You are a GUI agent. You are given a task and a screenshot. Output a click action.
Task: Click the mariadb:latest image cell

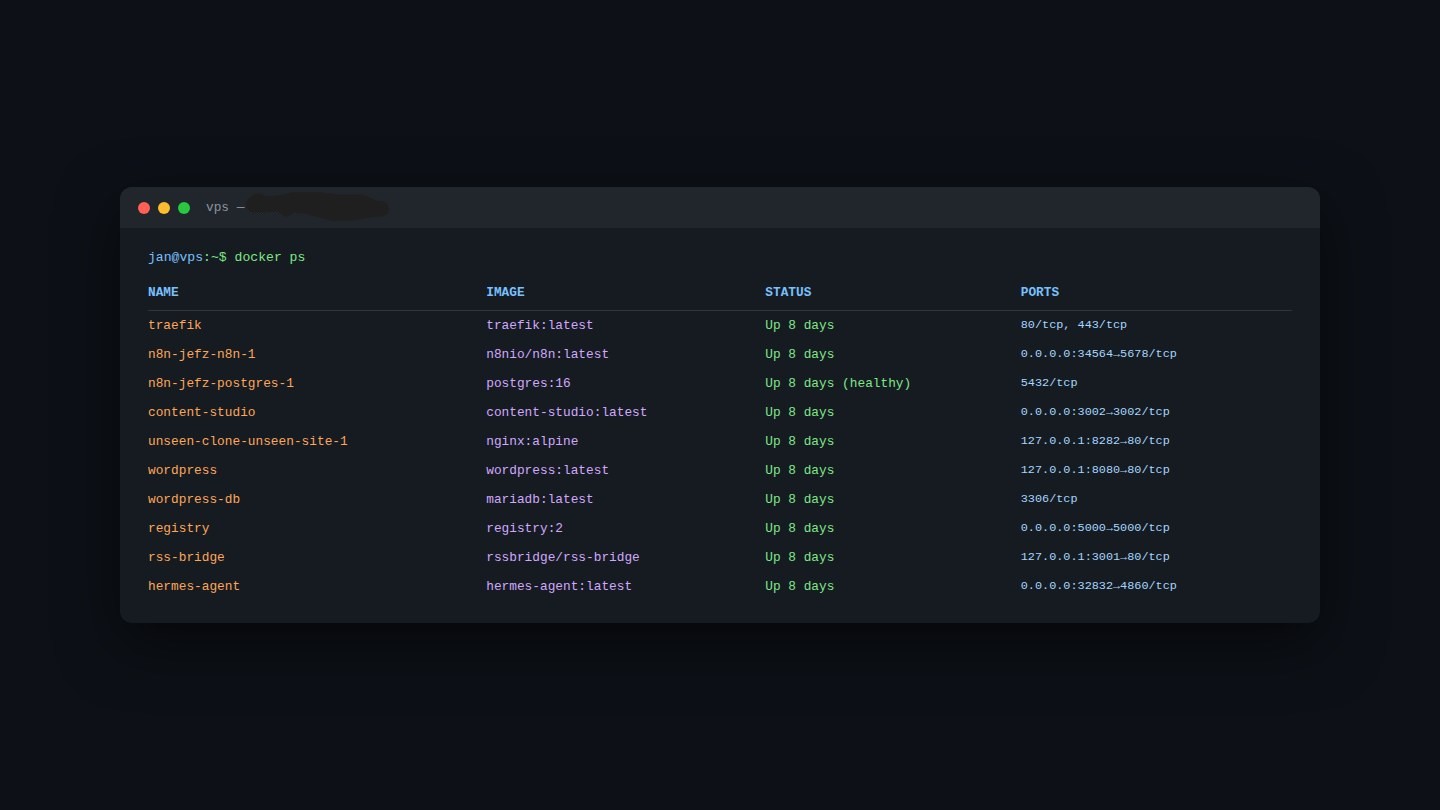(x=540, y=499)
